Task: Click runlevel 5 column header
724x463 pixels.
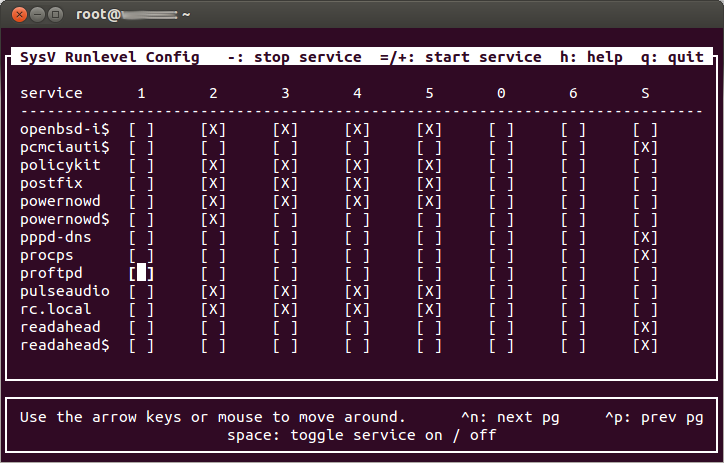Action: point(429,93)
